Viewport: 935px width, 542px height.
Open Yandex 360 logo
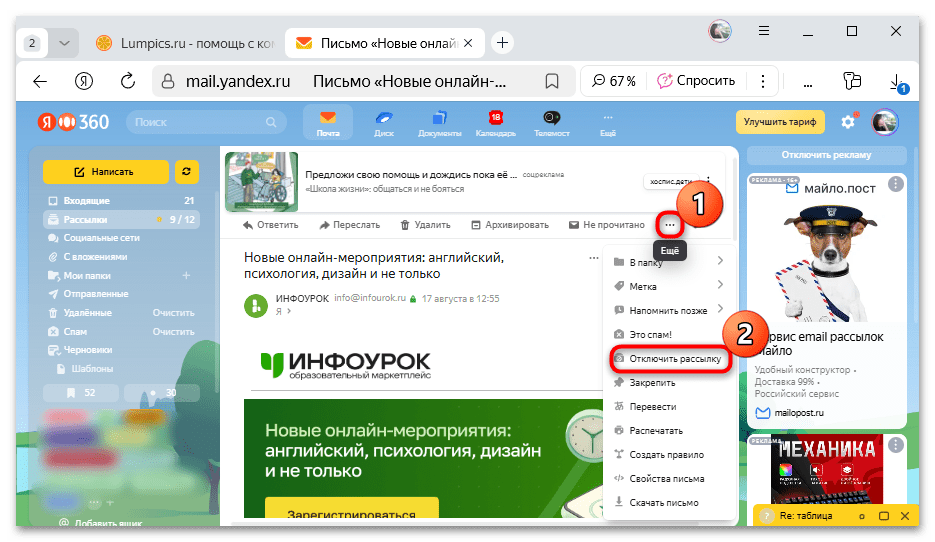[73, 122]
